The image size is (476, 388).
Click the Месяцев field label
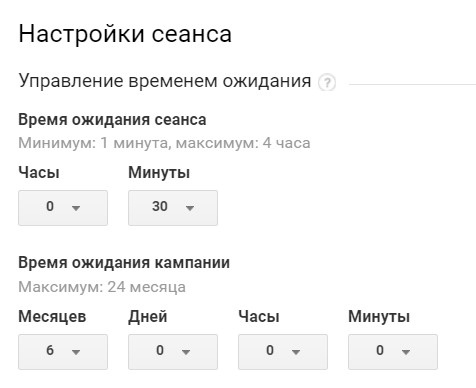click(x=52, y=317)
